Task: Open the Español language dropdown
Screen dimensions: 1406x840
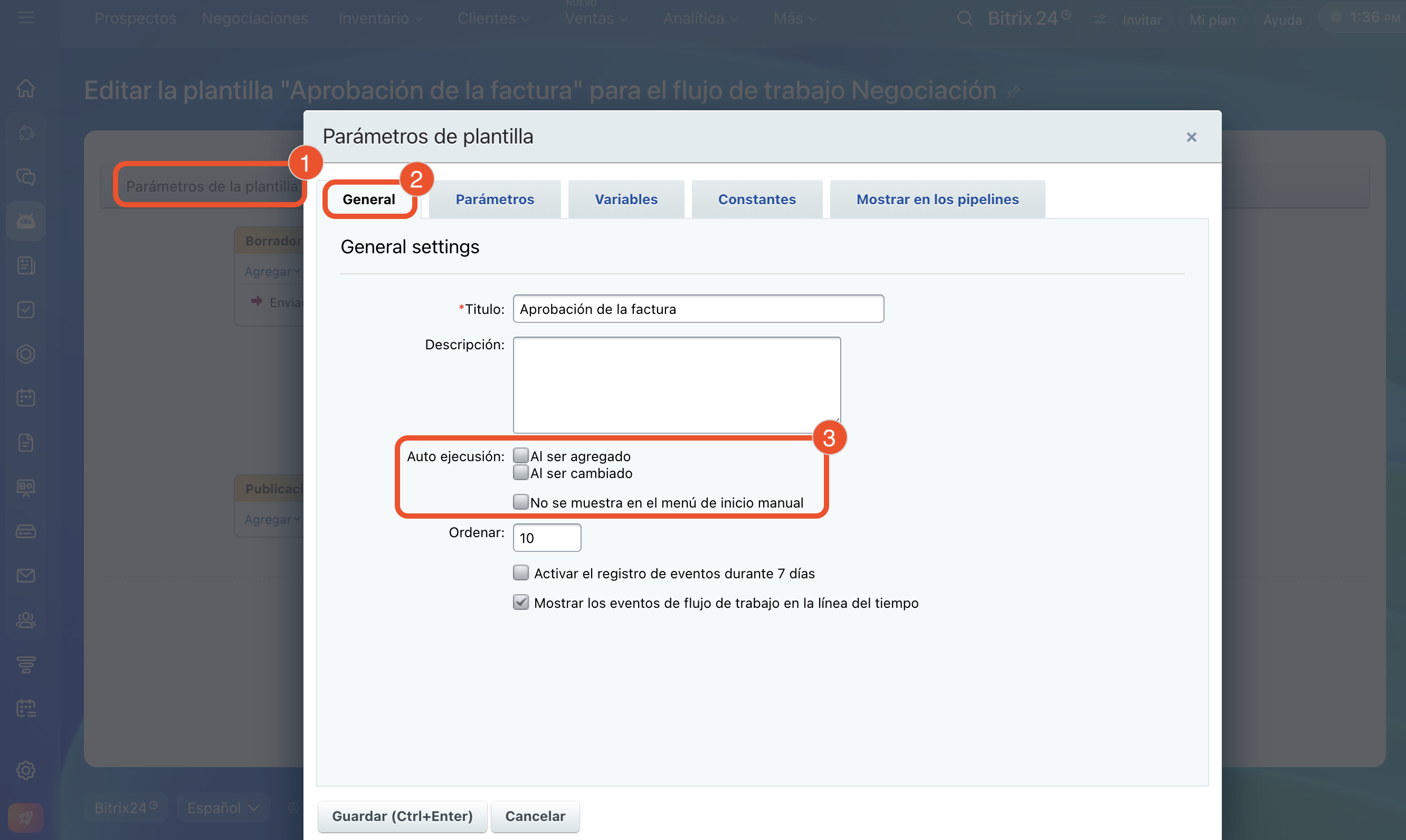Action: (223, 808)
